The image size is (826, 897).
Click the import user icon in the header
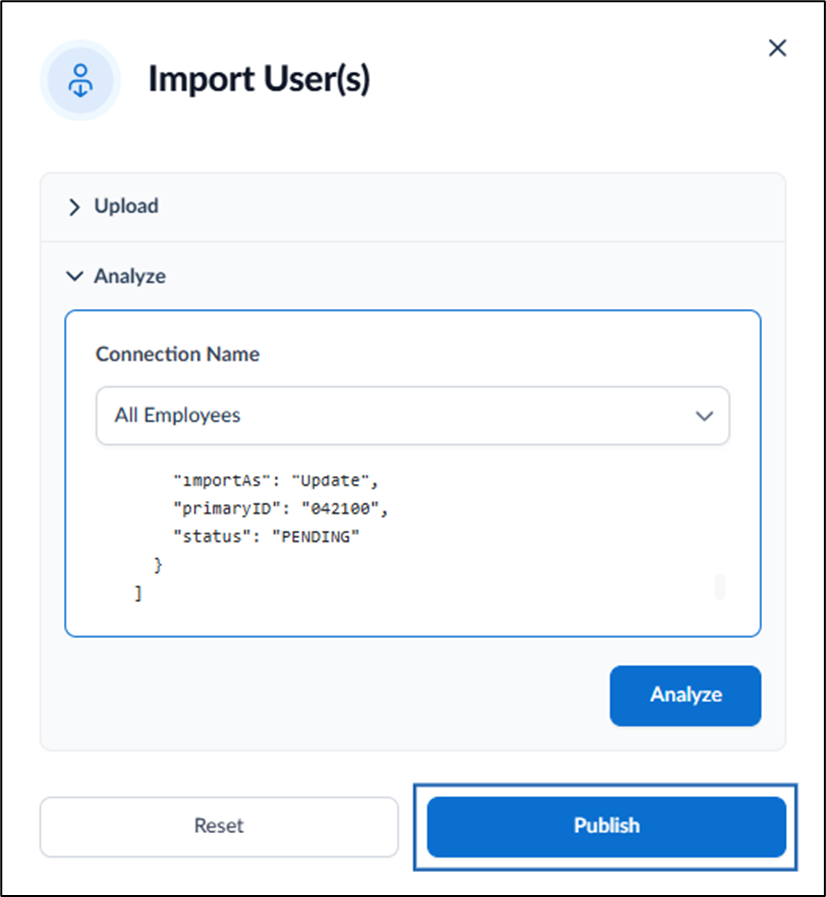(x=81, y=81)
